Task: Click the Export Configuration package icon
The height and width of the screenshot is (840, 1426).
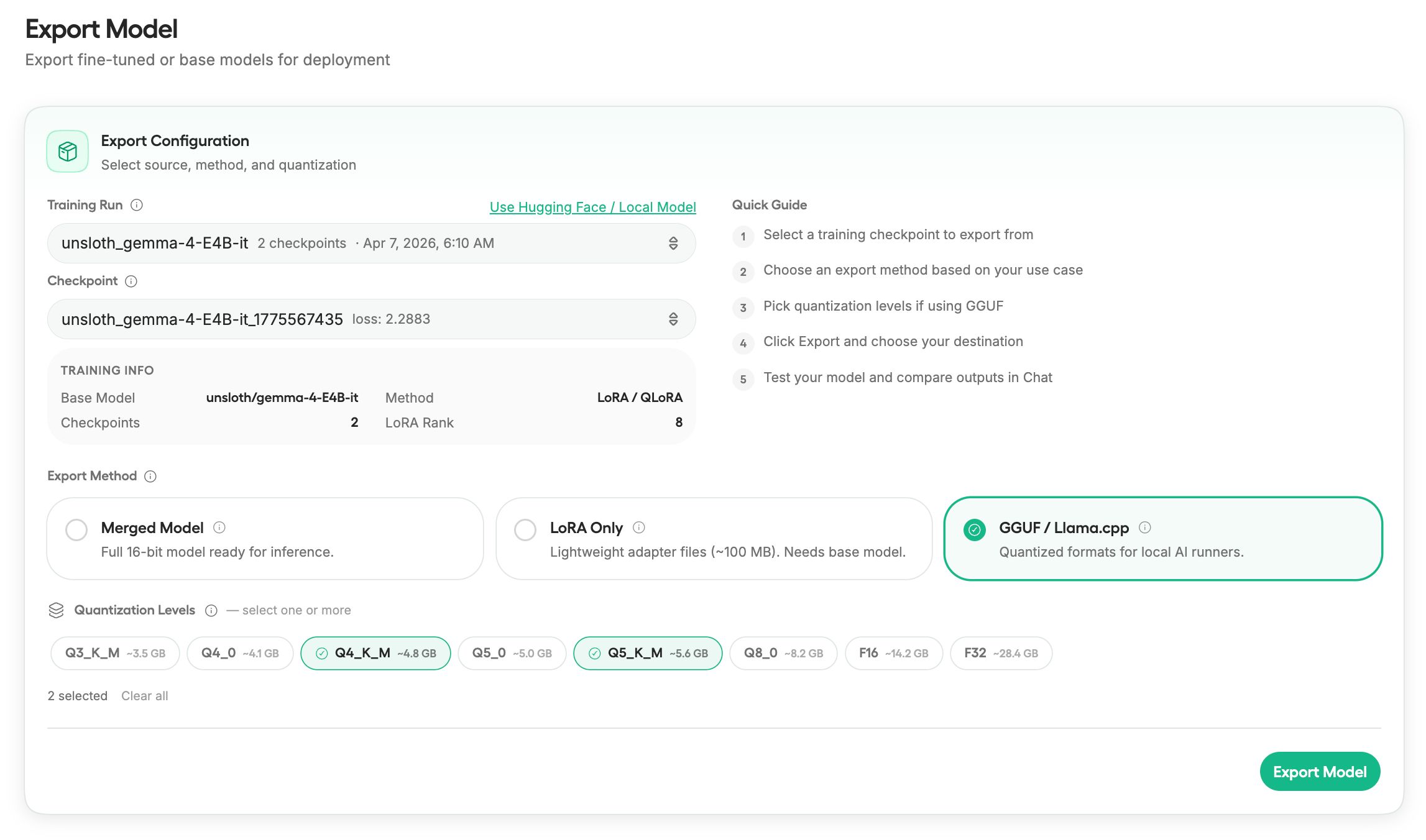Action: coord(68,152)
